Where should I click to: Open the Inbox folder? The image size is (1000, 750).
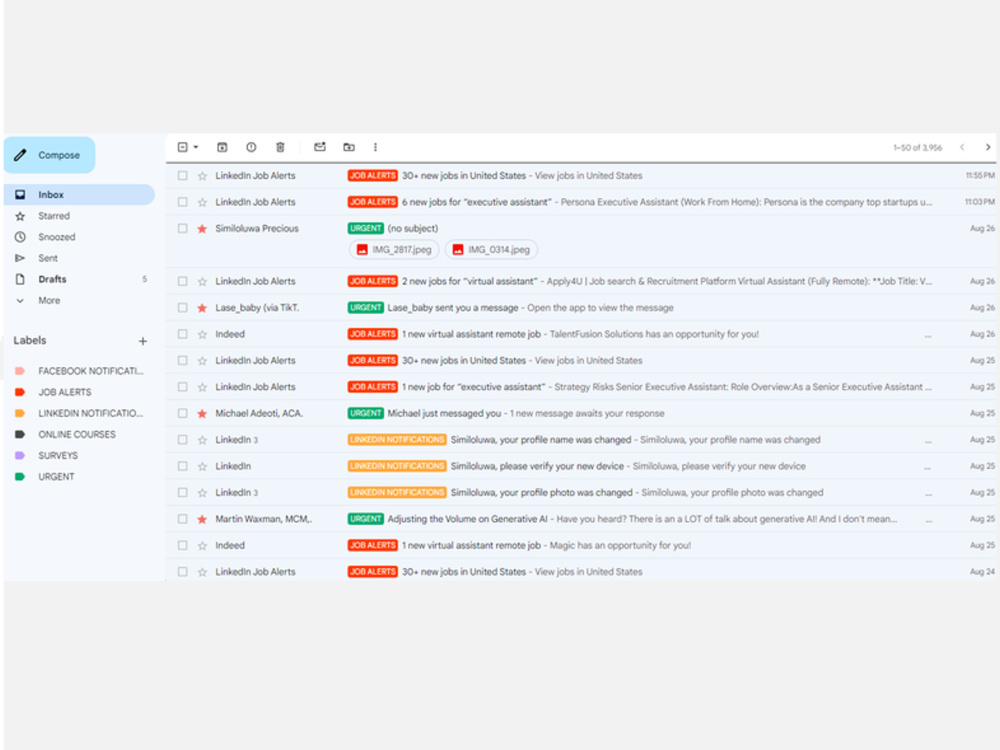click(x=79, y=195)
